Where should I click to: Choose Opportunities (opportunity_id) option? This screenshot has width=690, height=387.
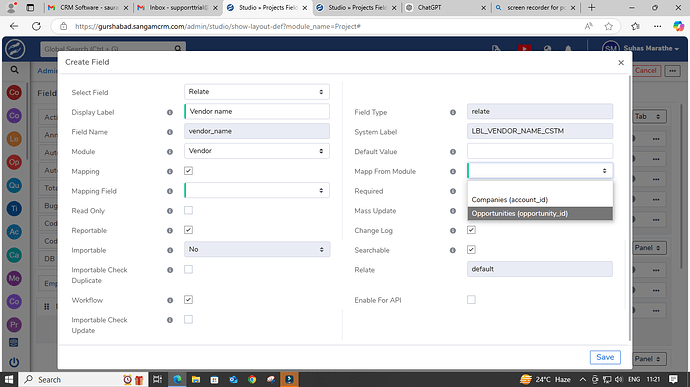point(540,214)
